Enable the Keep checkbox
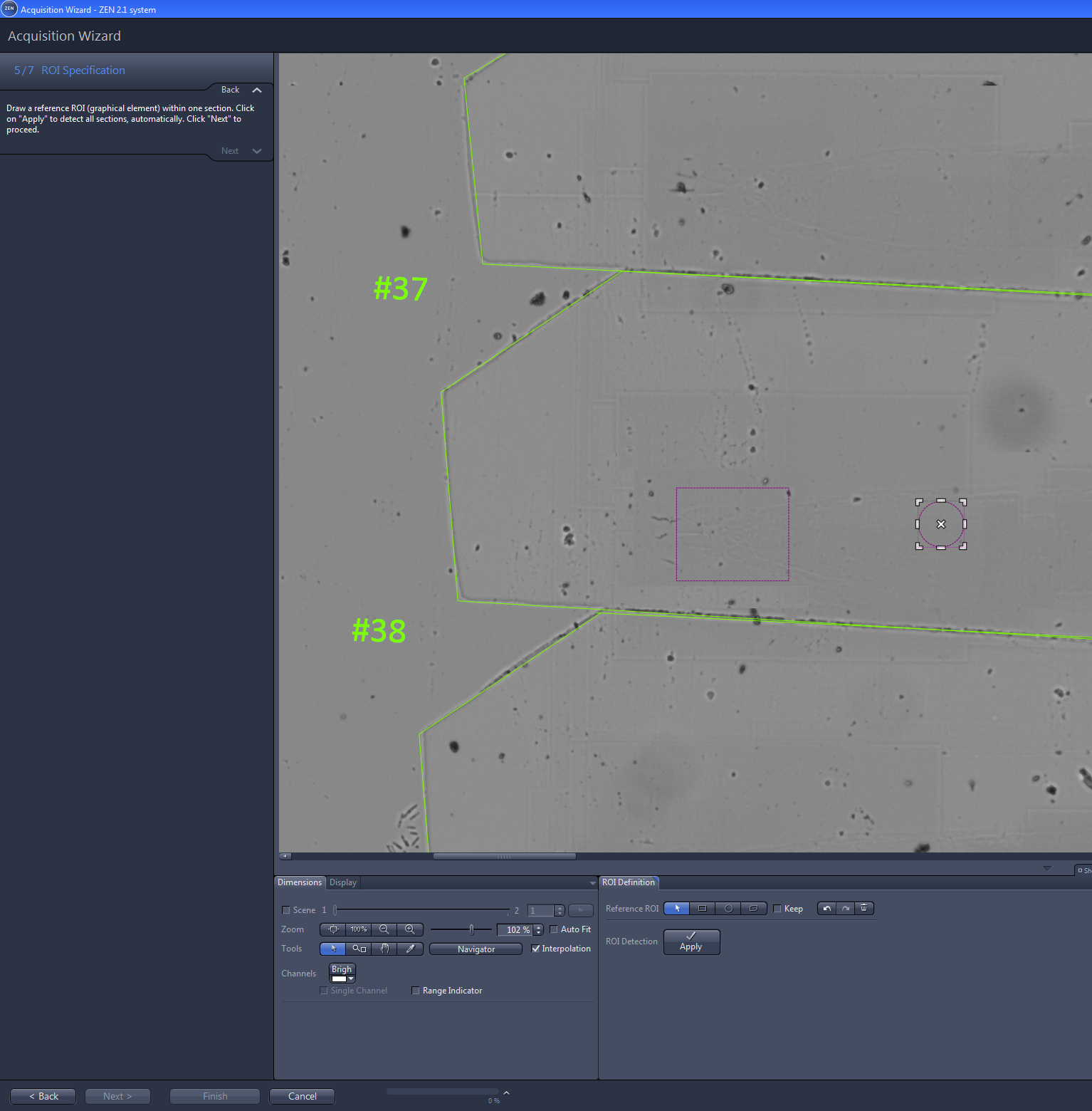1092x1111 pixels. pos(777,909)
